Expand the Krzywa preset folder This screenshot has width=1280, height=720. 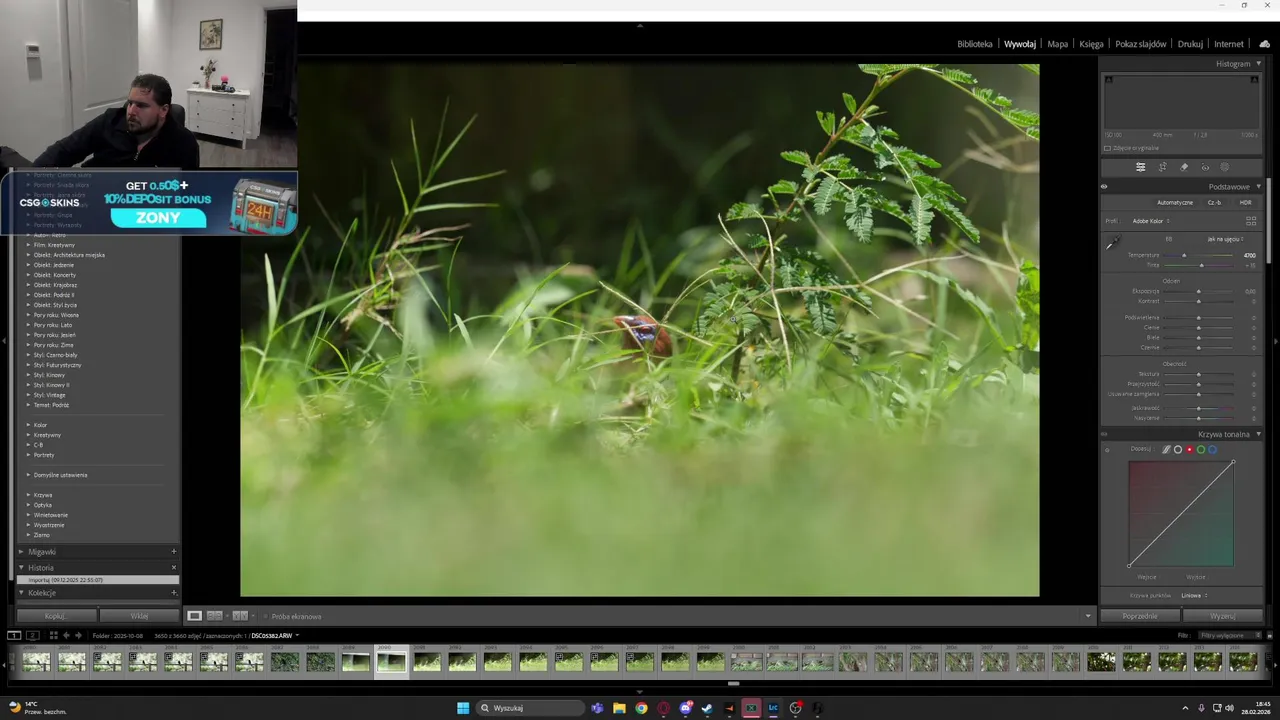28,495
